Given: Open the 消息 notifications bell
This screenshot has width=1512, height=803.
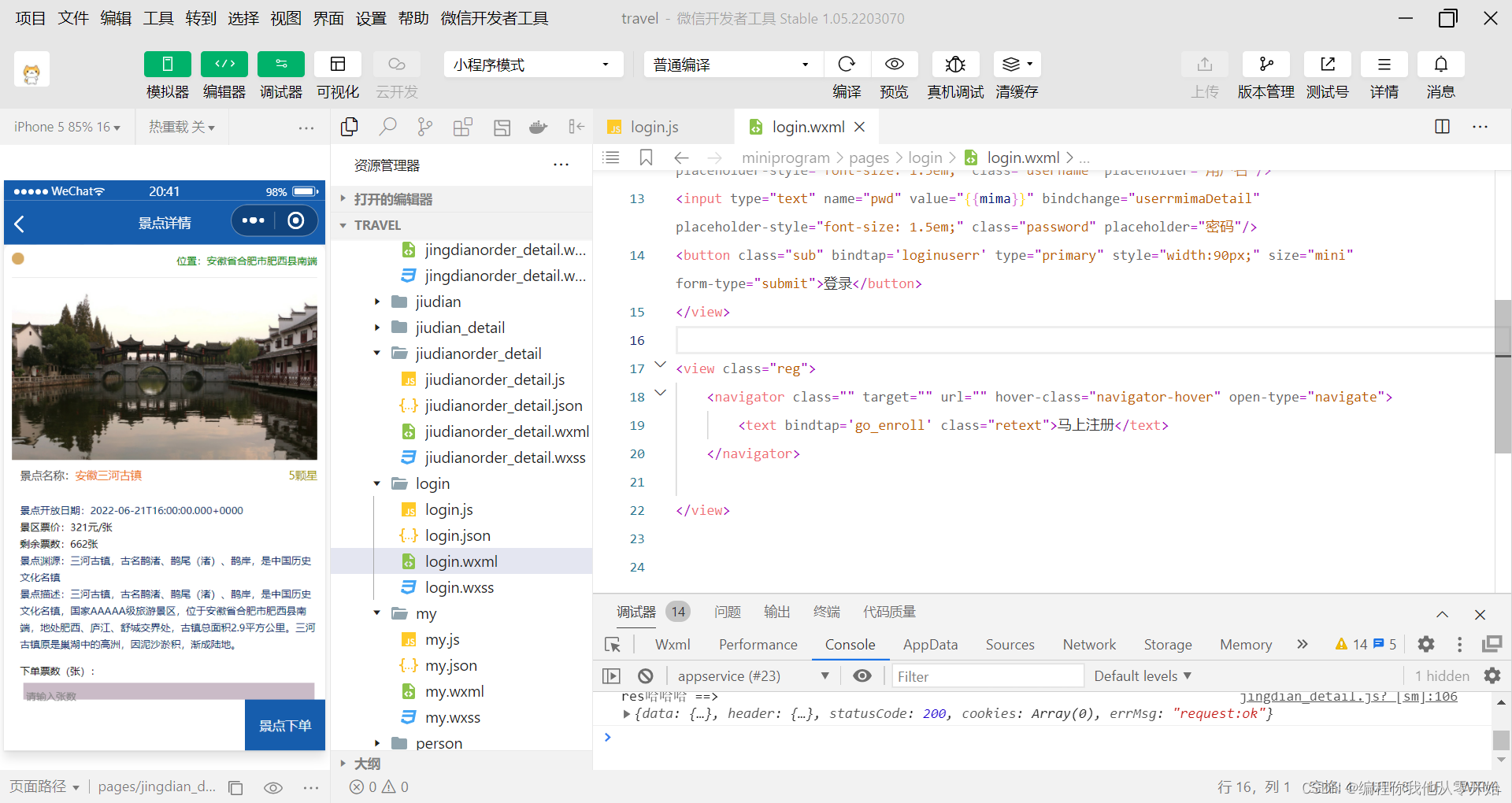Looking at the screenshot, I should (1441, 64).
